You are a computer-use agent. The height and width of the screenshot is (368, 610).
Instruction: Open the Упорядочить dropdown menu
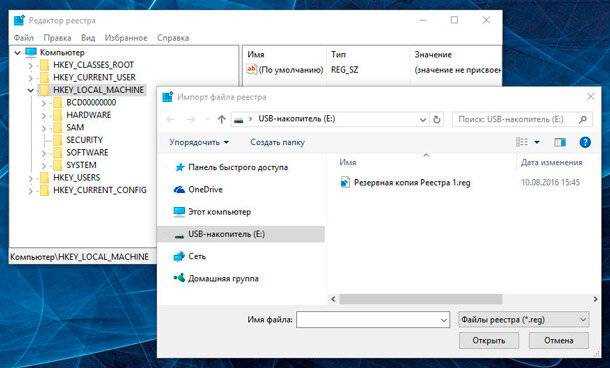point(199,142)
